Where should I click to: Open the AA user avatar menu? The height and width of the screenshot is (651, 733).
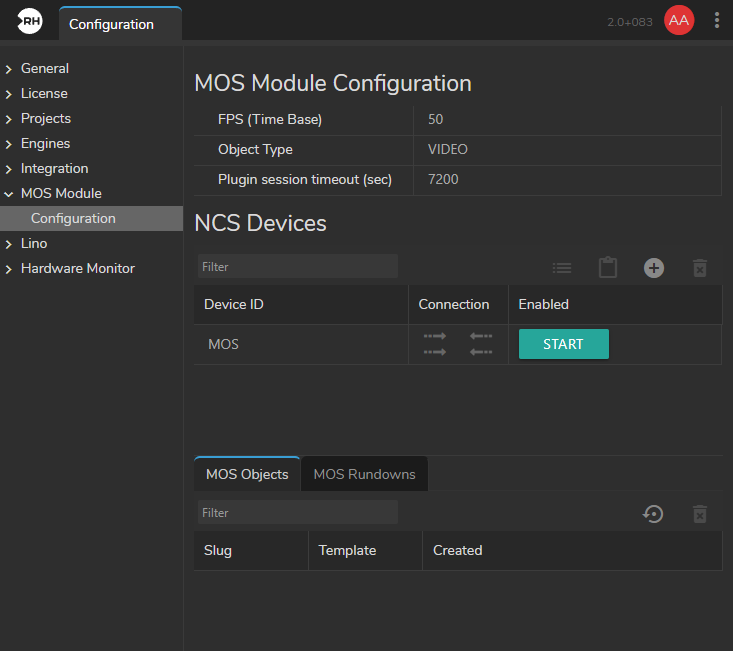(x=679, y=21)
